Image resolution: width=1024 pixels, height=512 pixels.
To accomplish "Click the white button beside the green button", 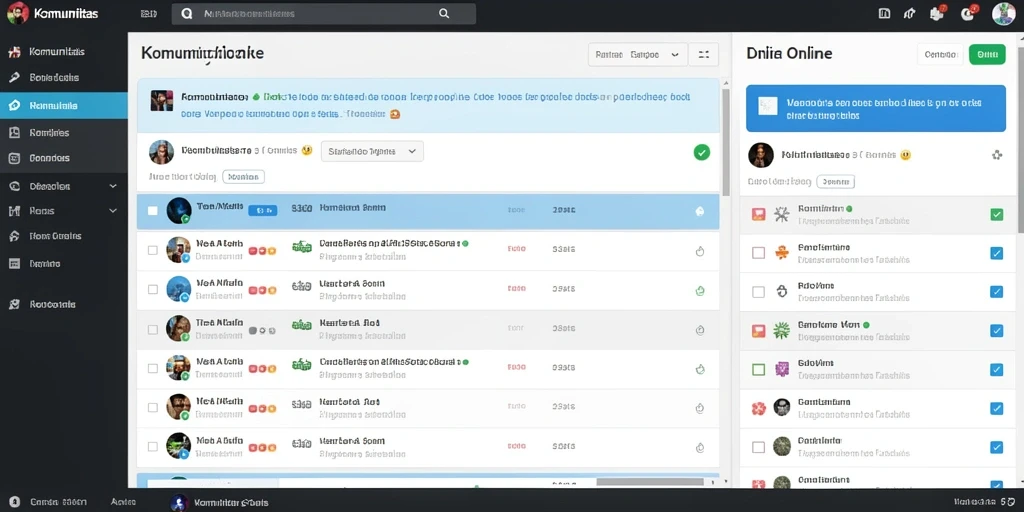I will tap(940, 54).
